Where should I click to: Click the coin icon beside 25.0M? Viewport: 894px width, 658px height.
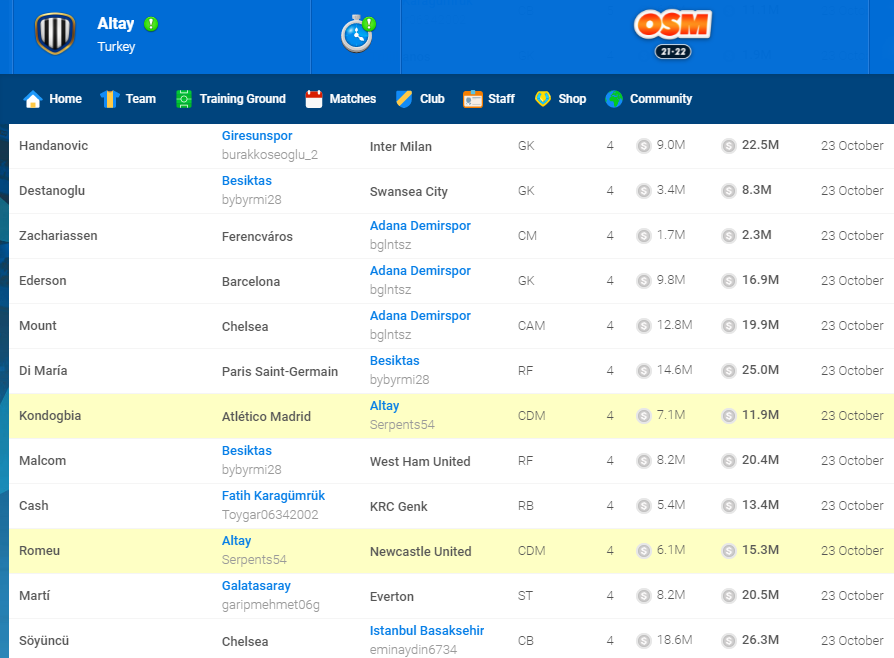pyautogui.click(x=729, y=371)
